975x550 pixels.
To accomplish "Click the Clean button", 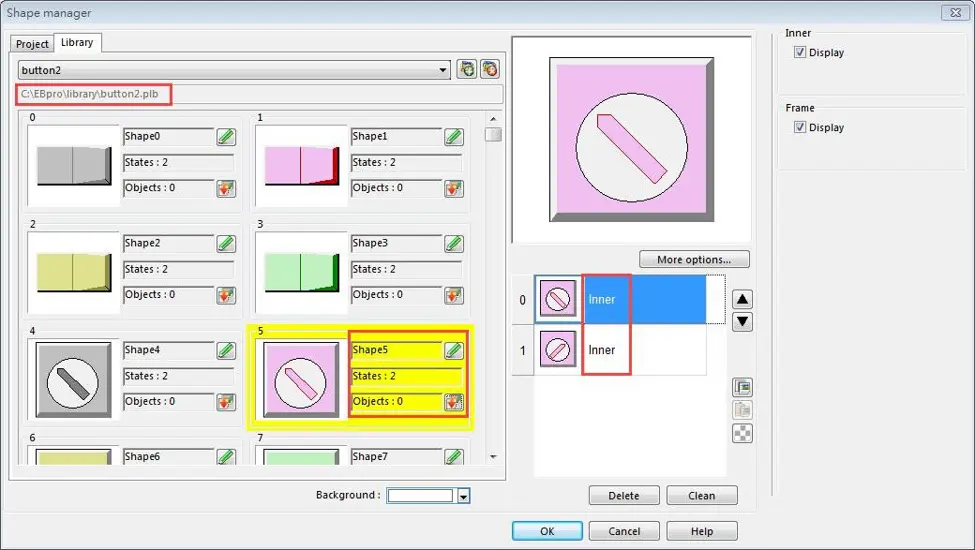I will click(x=701, y=495).
